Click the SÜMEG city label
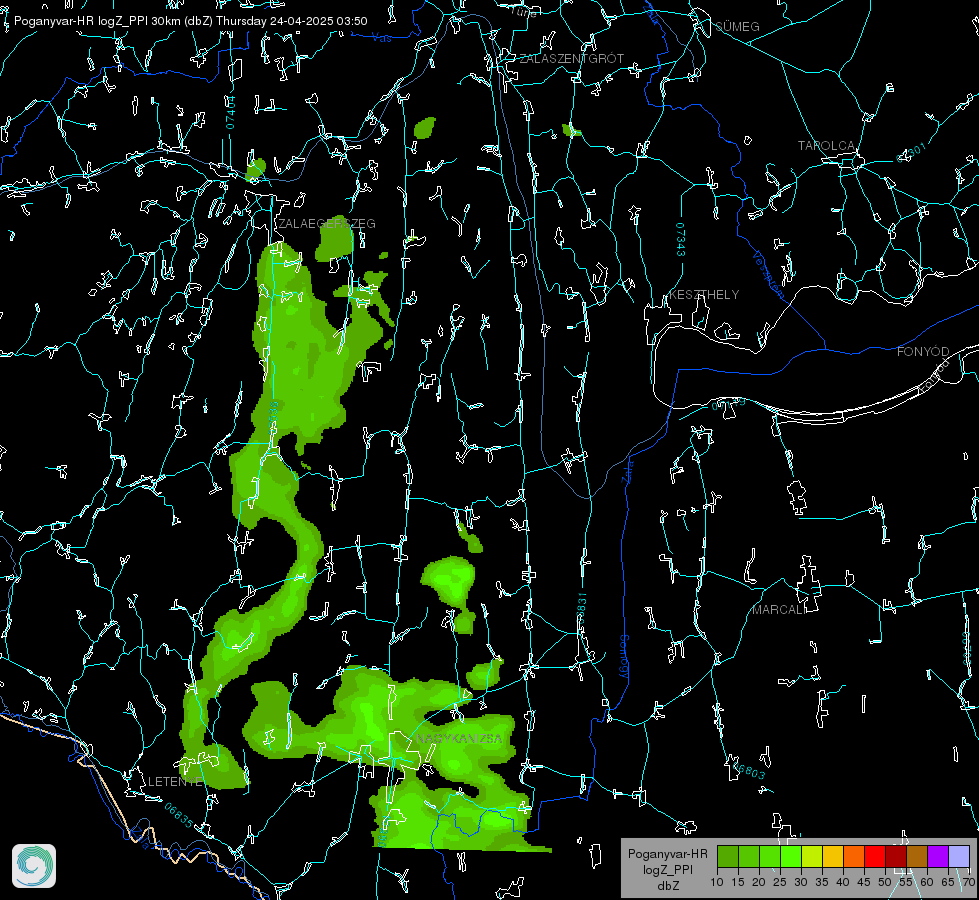Viewport: 979px width, 900px height. click(737, 27)
